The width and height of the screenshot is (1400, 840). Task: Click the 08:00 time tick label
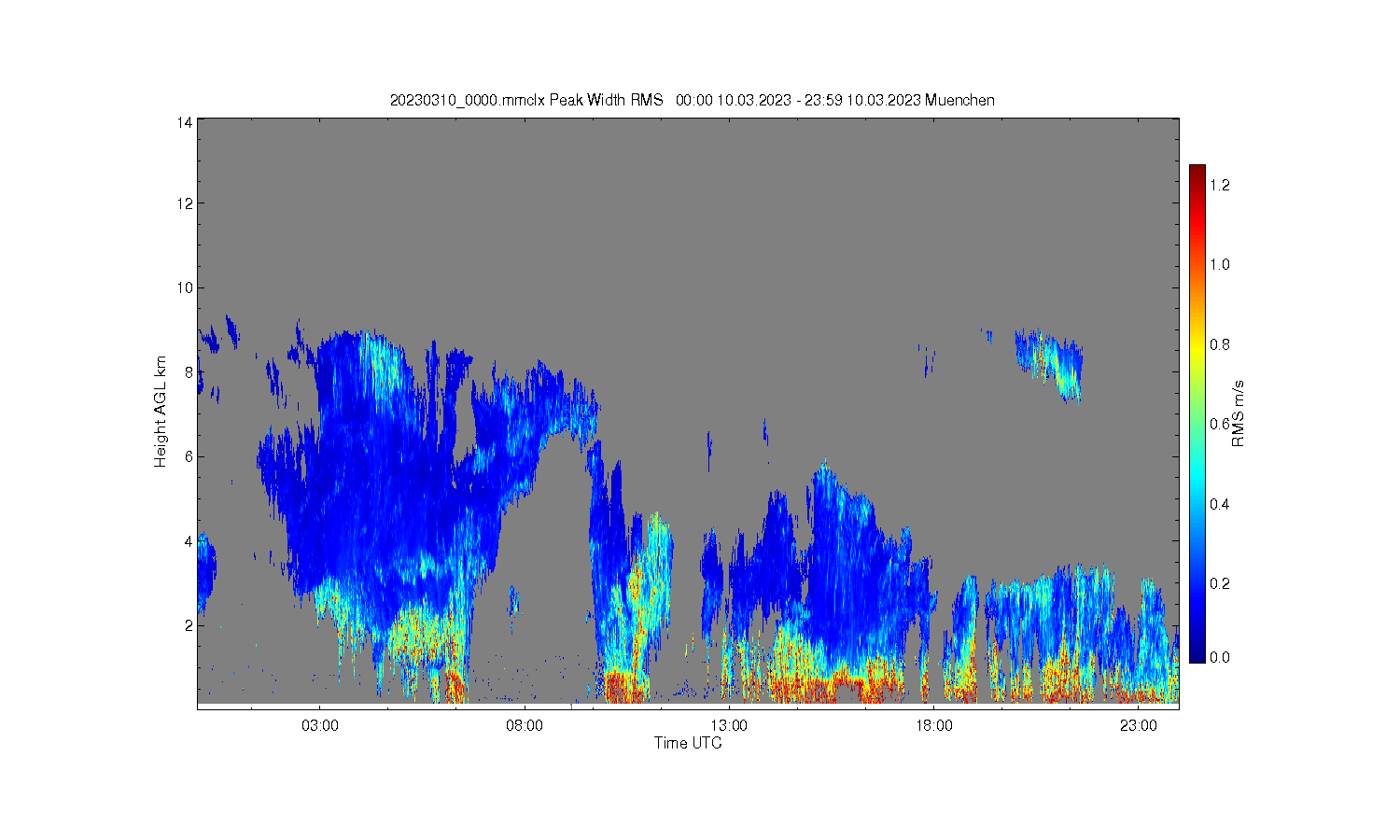pyautogui.click(x=525, y=726)
